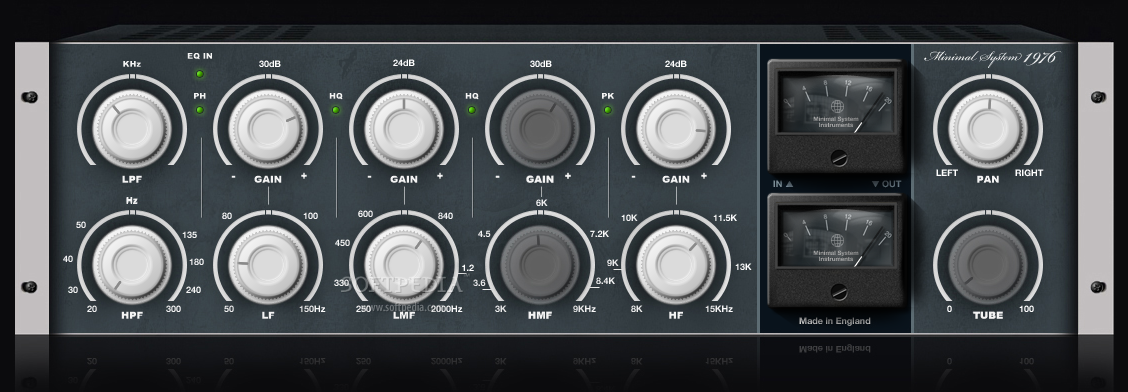
Task: Toggle the PK LED beside HF gain
Action: coord(608,110)
